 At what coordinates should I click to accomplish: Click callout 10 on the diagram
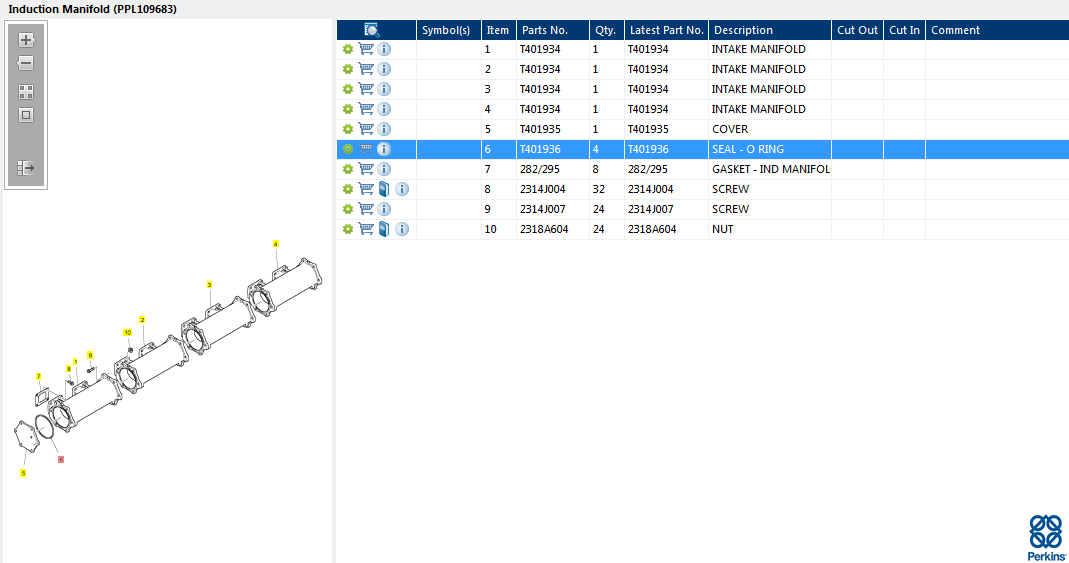(x=127, y=332)
